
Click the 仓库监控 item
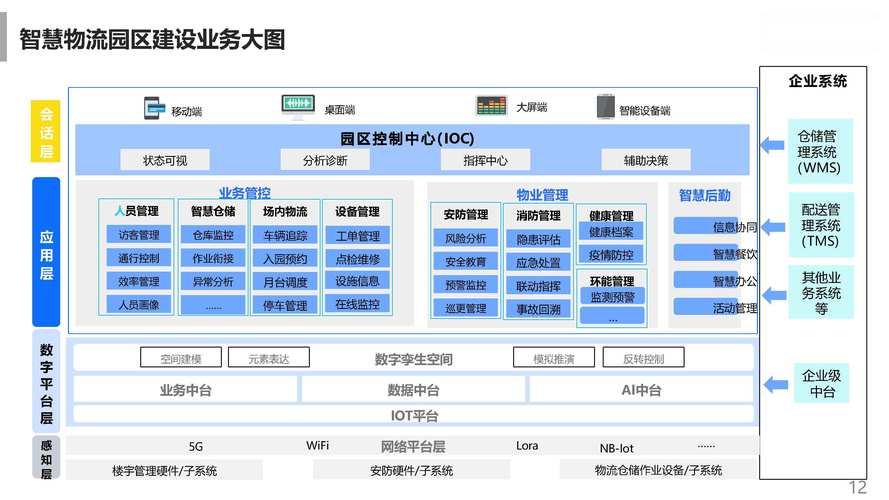213,235
